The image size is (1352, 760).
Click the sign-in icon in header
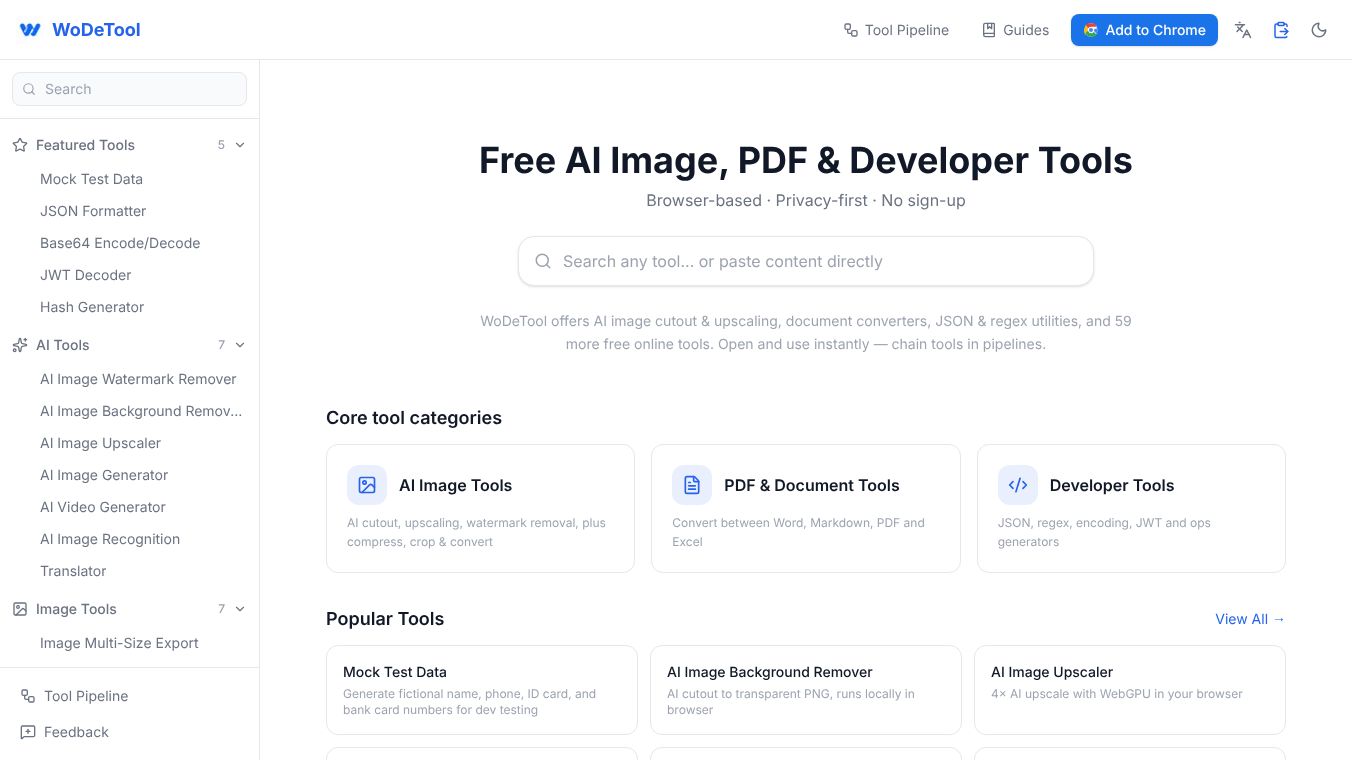(1281, 30)
